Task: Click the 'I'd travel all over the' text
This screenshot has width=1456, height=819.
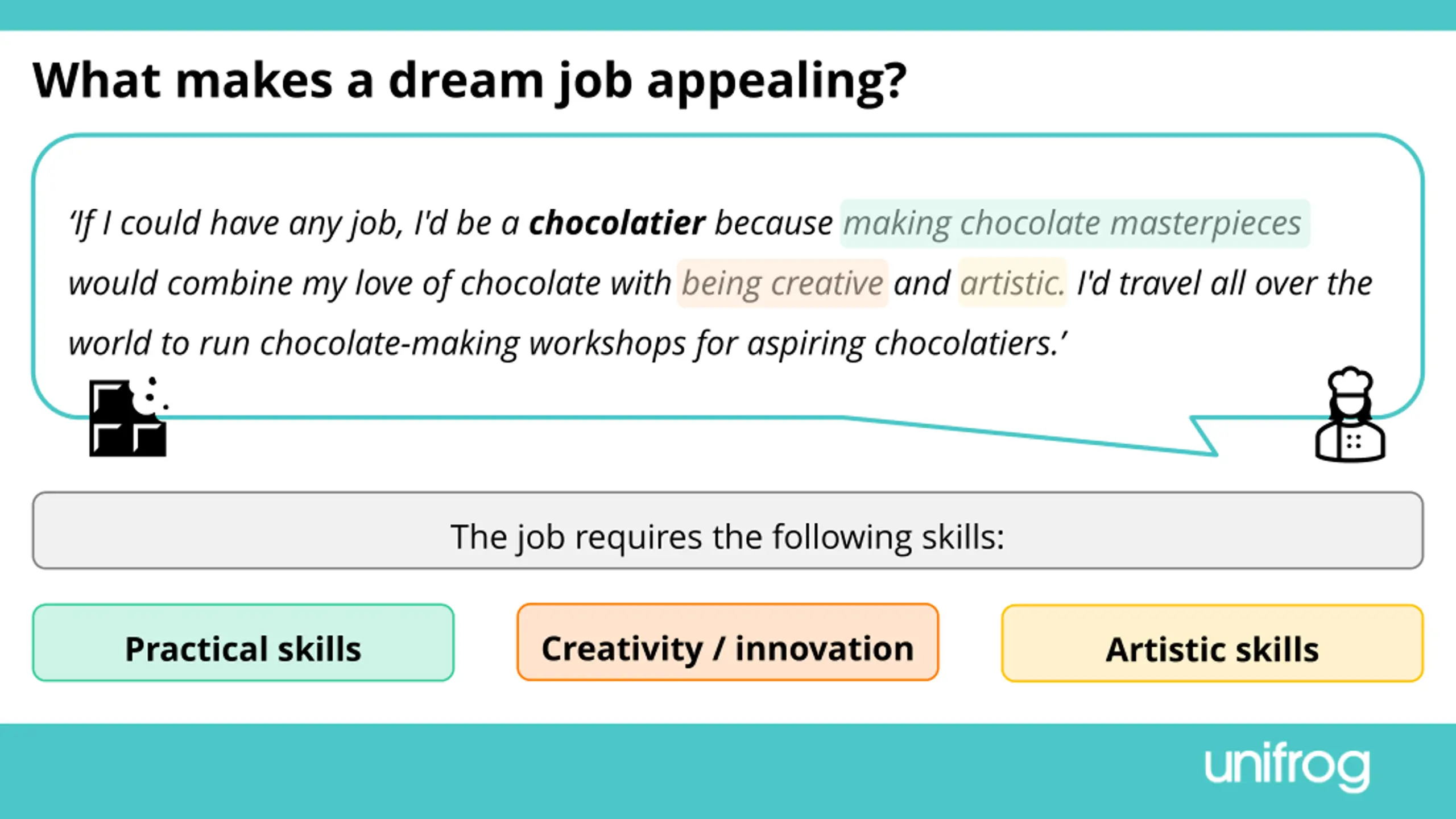Action: [1225, 283]
